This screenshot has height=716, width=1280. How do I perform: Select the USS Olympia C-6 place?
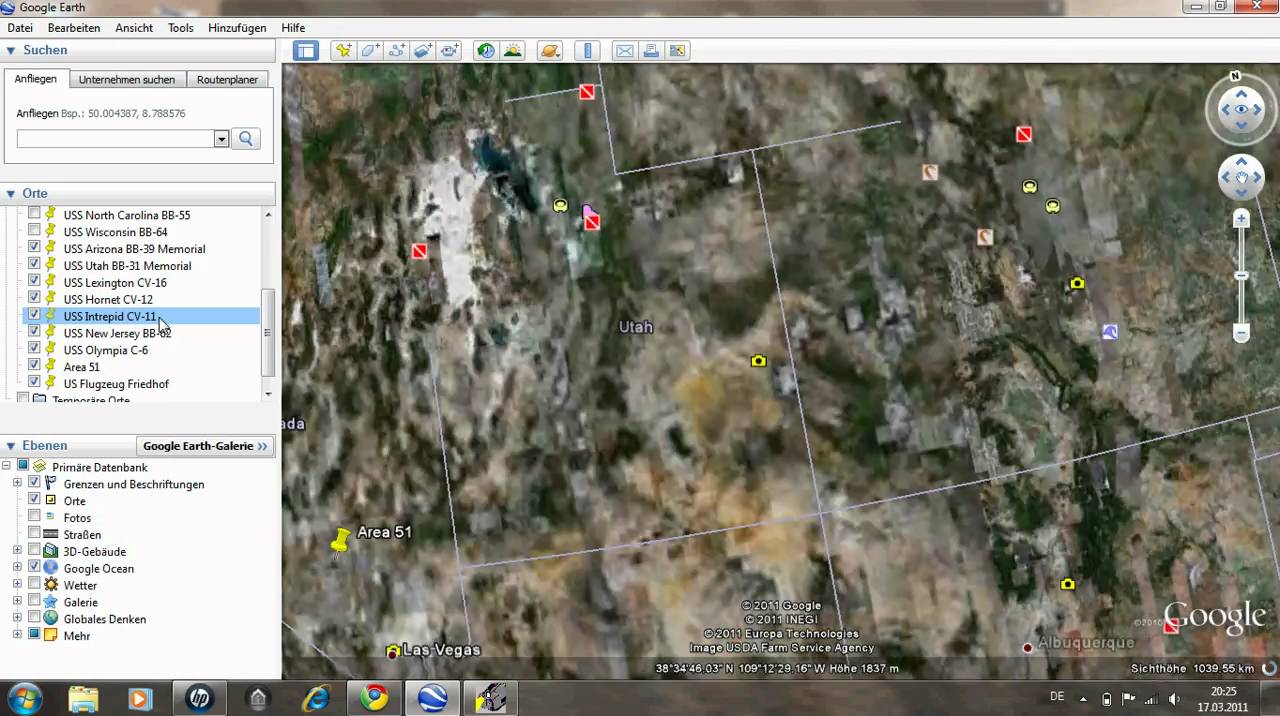coord(106,350)
